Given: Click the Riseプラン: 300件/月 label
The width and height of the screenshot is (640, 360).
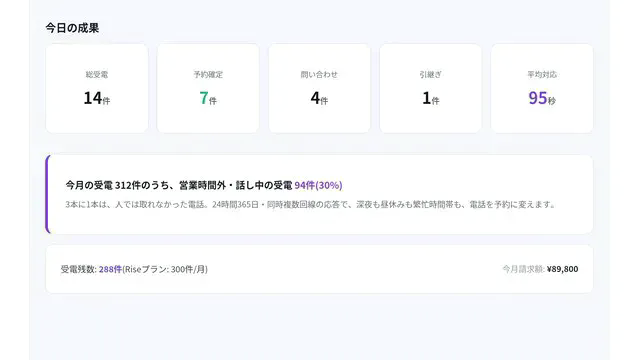Looking at the screenshot, I should click(165, 269).
